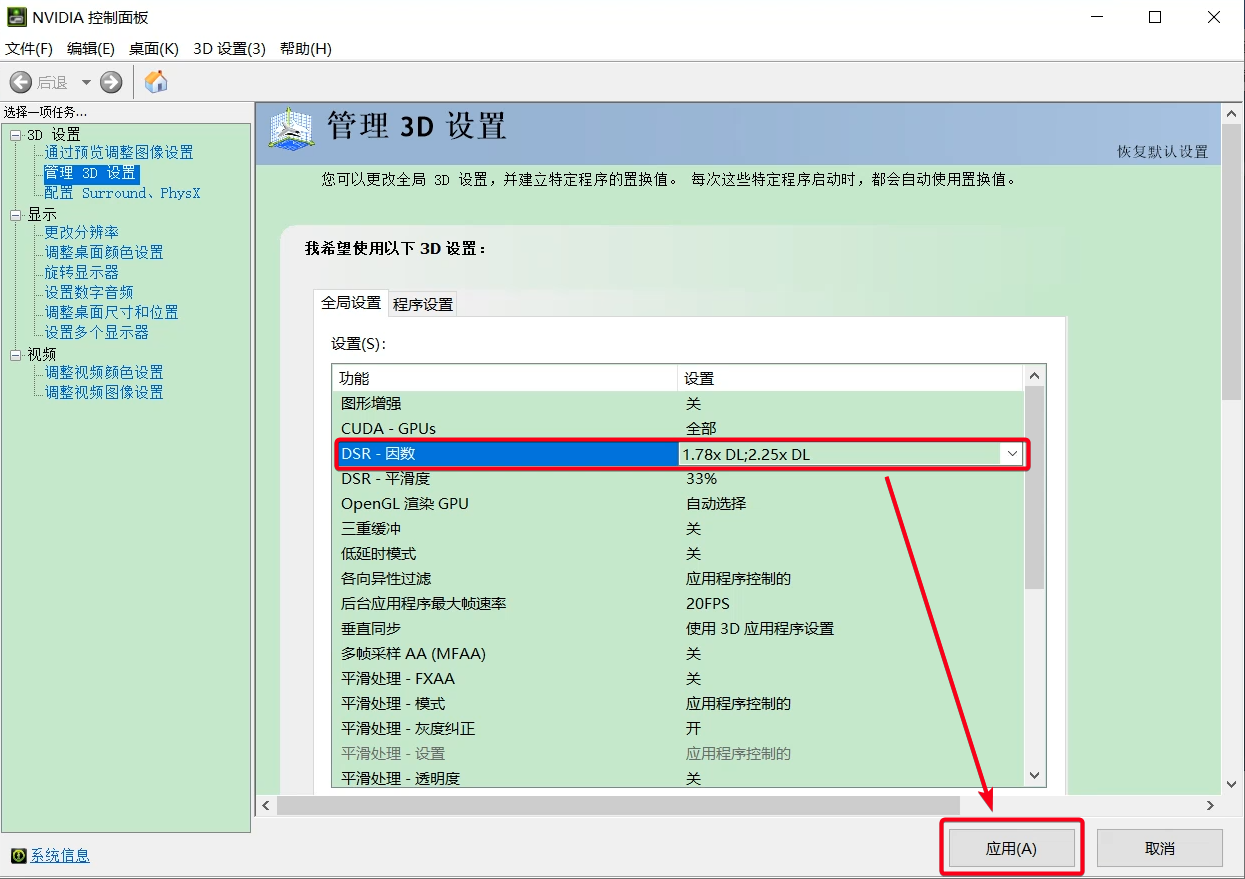Viewport: 1245px width, 879px height.
Task: Click the back arrow navigation icon
Action: (21, 82)
